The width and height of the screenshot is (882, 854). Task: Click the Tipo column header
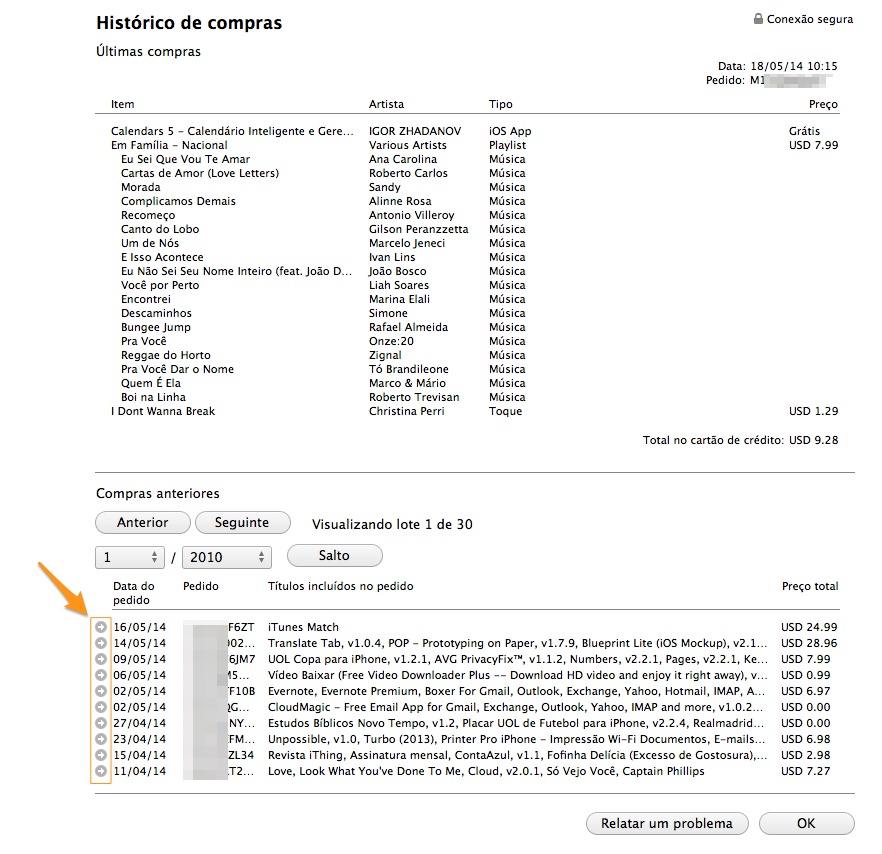(501, 104)
